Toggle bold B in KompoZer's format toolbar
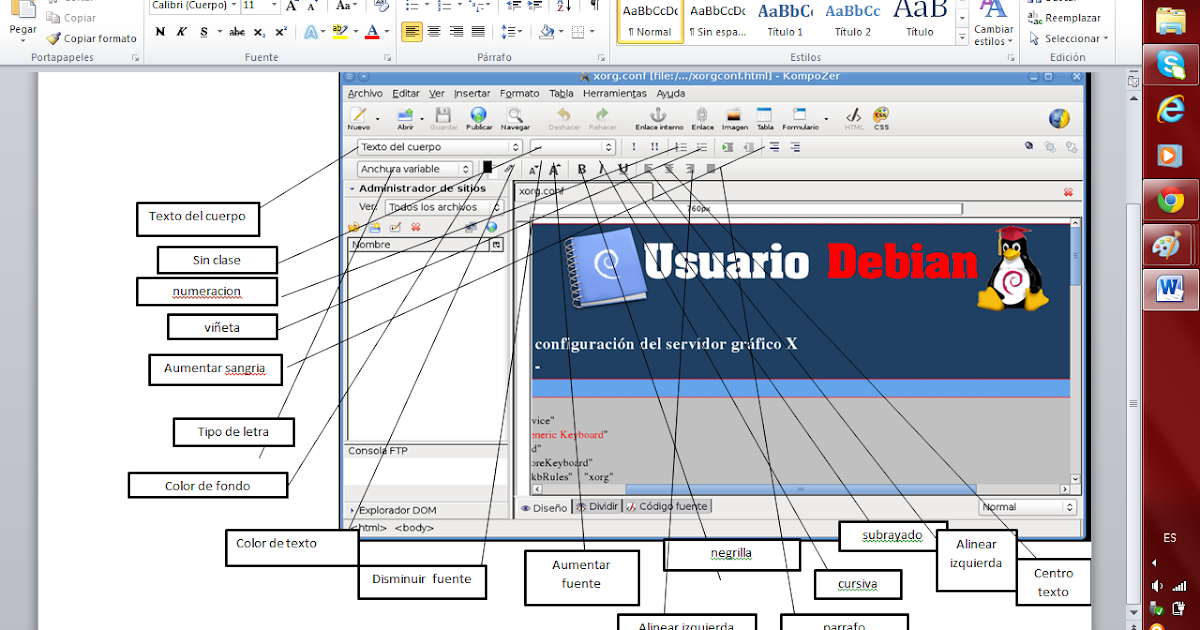Viewport: 1200px width, 630px height. pos(582,169)
